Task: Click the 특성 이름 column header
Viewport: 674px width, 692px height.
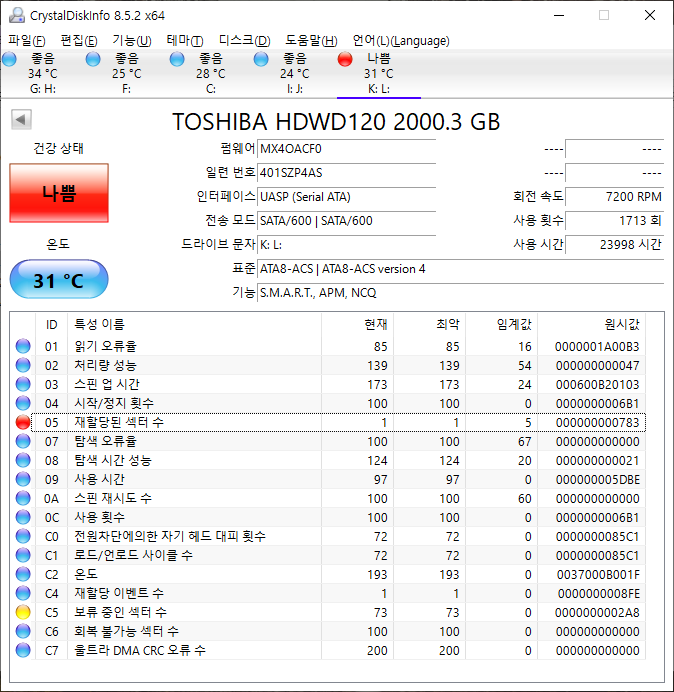Action: 194,324
